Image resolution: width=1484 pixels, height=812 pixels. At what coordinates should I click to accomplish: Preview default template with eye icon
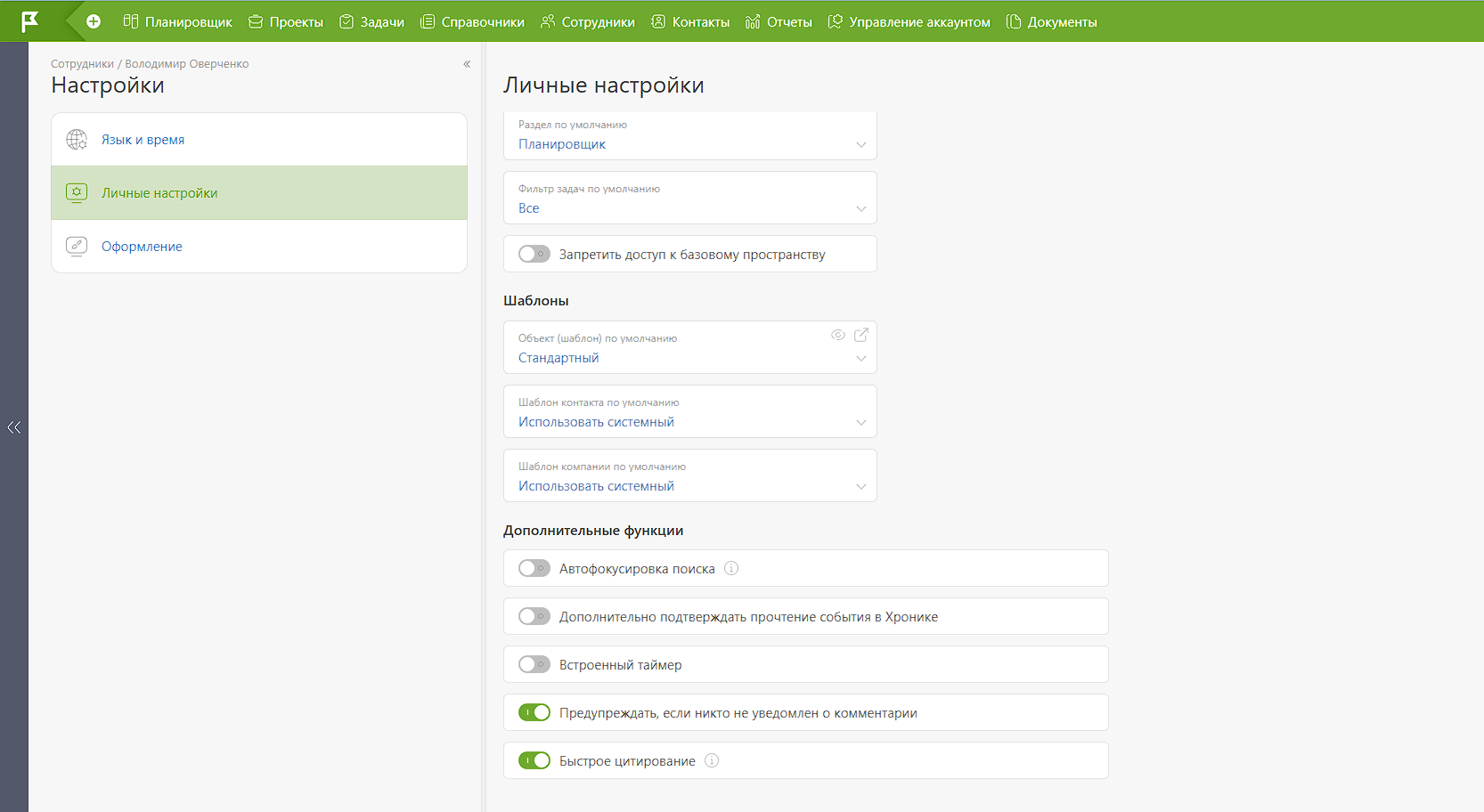[838, 335]
